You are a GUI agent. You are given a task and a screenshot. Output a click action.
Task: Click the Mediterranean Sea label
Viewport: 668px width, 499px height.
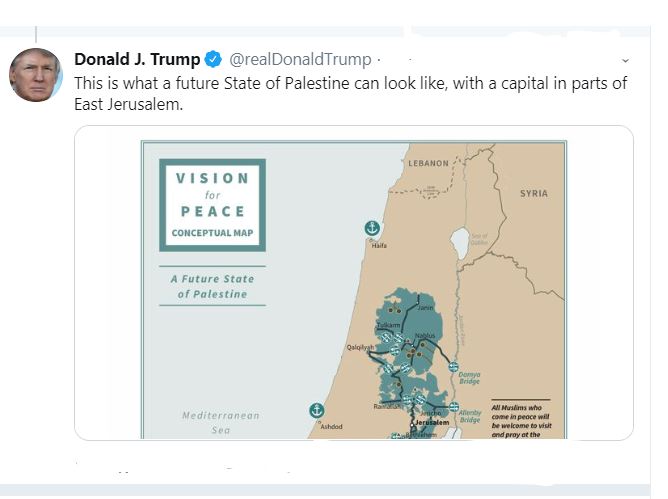click(220, 422)
